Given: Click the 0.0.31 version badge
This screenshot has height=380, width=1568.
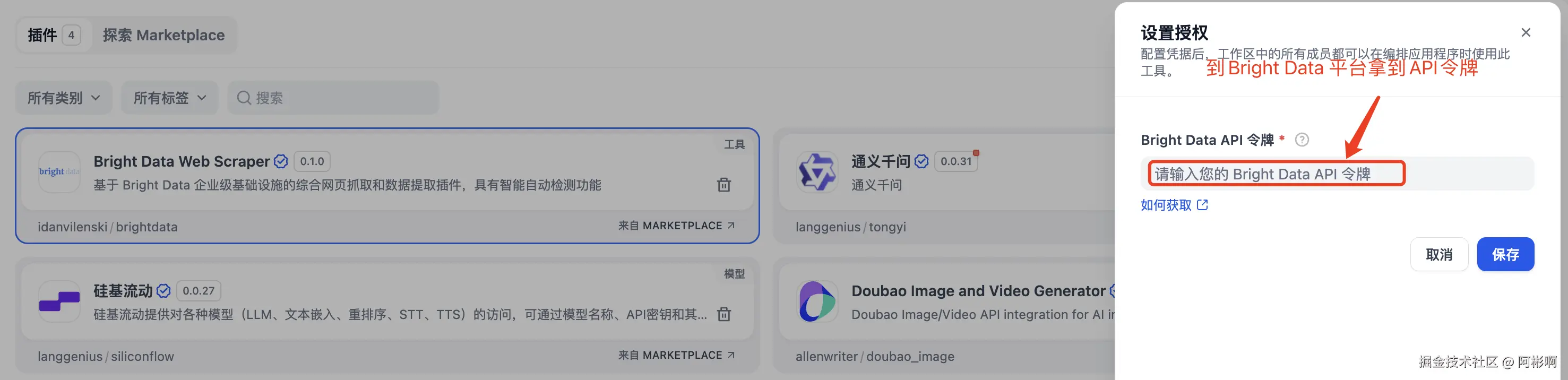Looking at the screenshot, I should point(955,161).
